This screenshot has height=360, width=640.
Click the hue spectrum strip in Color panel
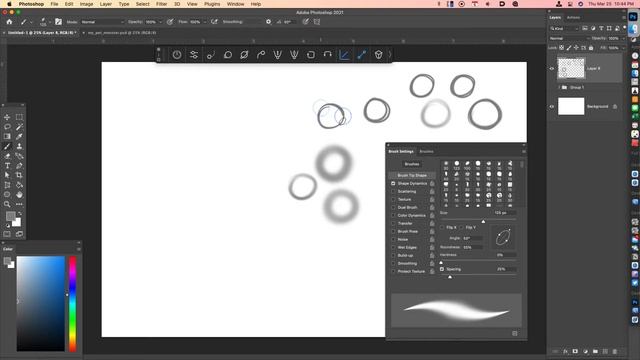click(73, 304)
